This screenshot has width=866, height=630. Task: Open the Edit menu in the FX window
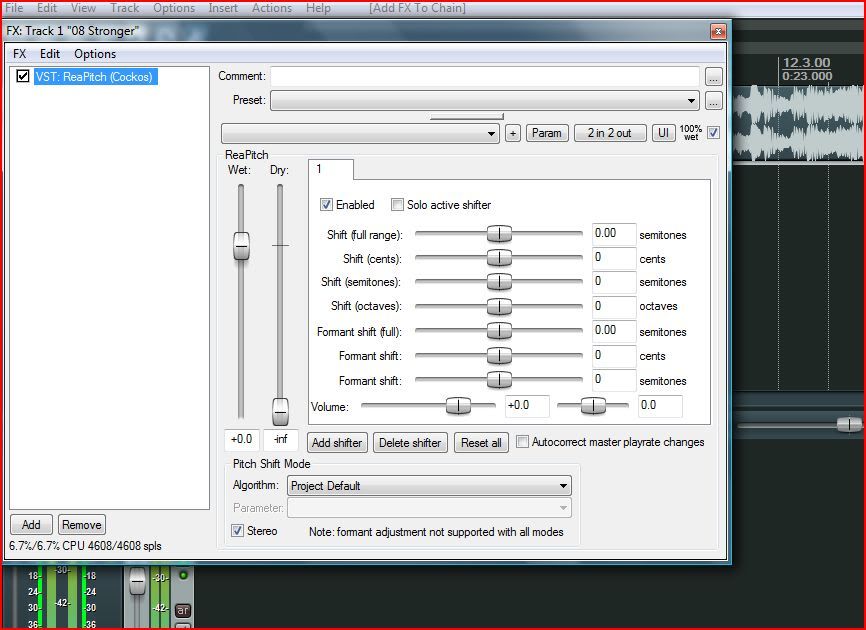pos(50,54)
